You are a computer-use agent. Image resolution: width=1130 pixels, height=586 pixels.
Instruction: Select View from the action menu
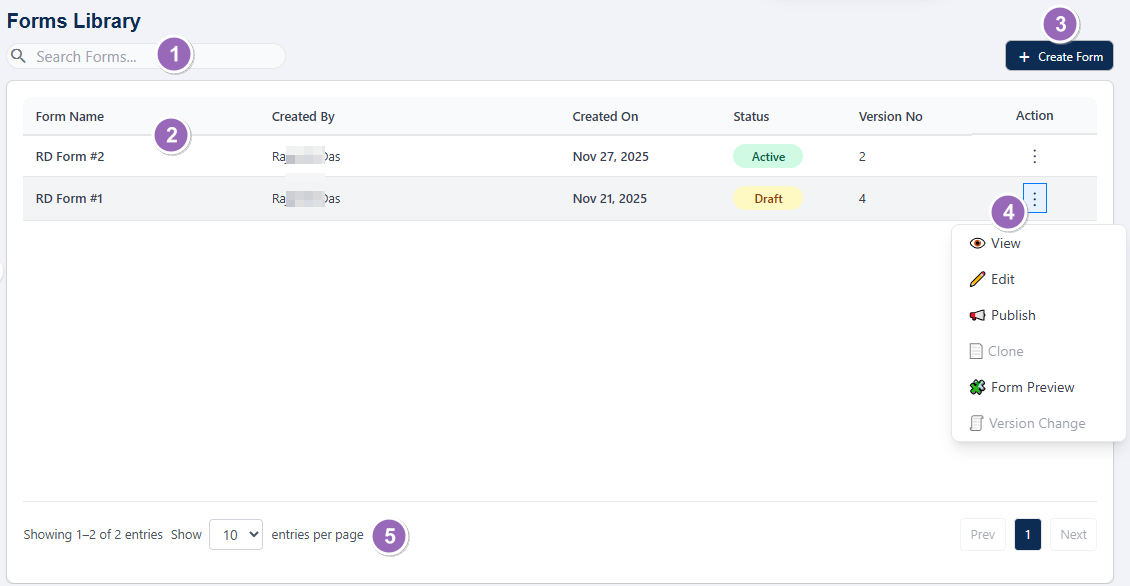[1004, 243]
